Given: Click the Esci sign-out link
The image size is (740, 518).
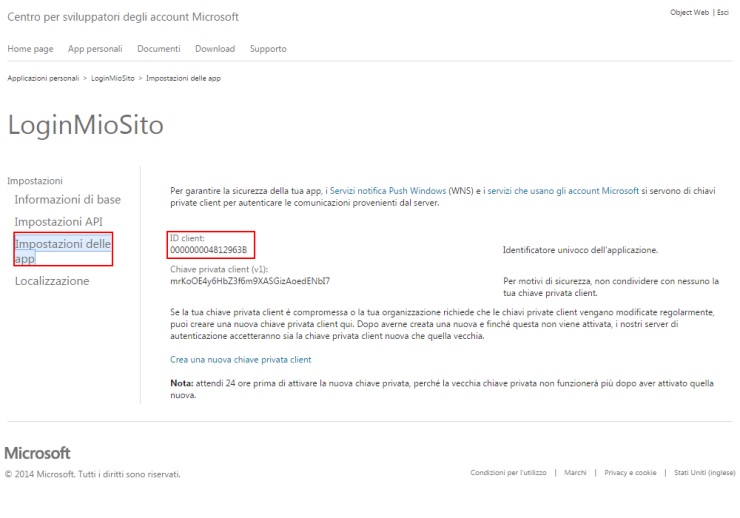Looking at the screenshot, I should tap(723, 13).
